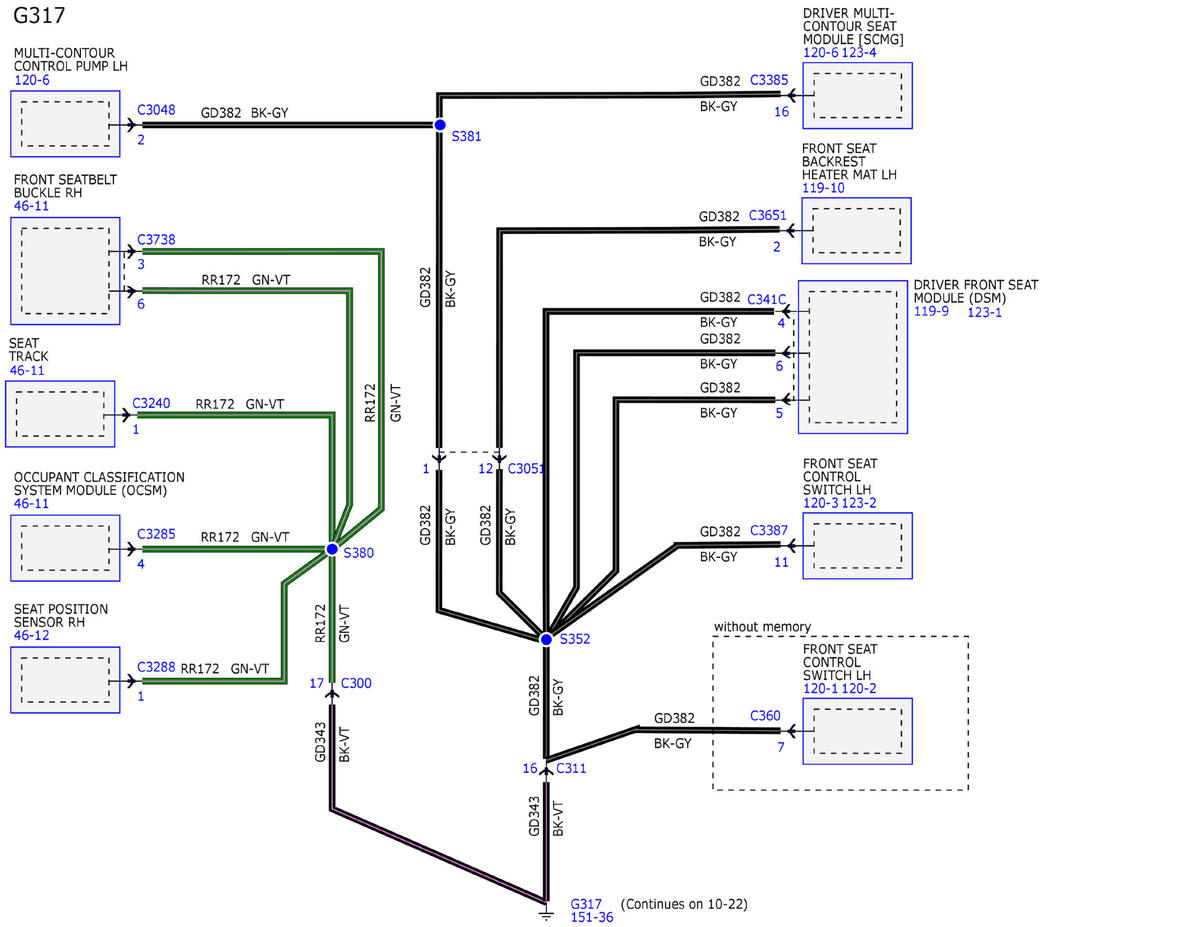The height and width of the screenshot is (927, 1200).
Task: Click the C3051 inline connector label
Action: (x=526, y=468)
